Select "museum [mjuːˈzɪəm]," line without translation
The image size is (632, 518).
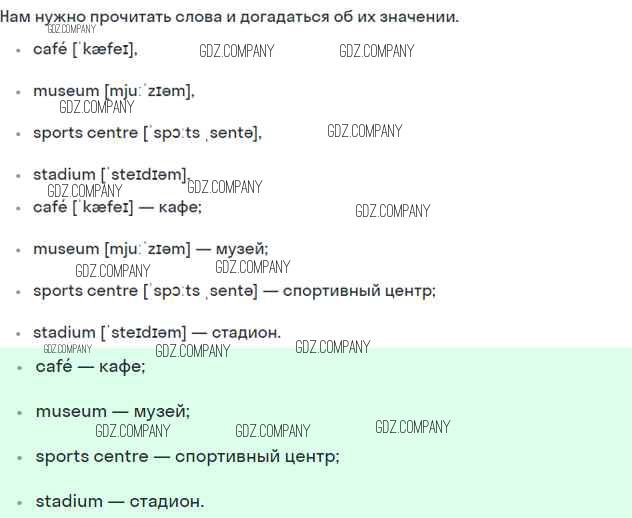point(113,91)
